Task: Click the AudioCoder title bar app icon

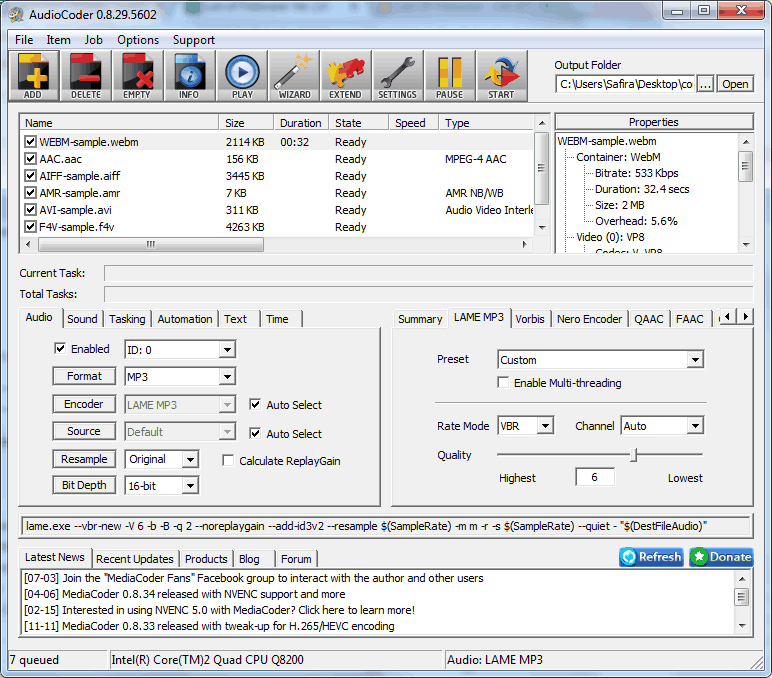Action: coord(16,14)
